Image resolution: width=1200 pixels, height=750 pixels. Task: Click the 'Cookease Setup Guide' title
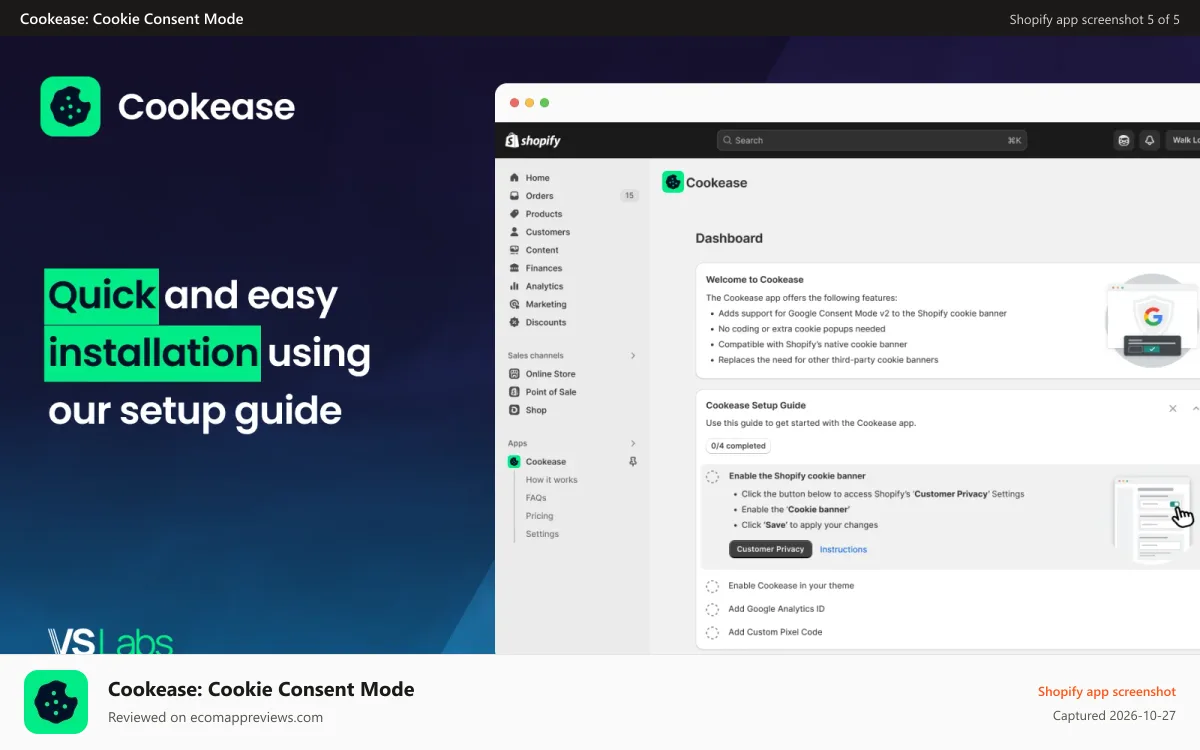coord(756,406)
